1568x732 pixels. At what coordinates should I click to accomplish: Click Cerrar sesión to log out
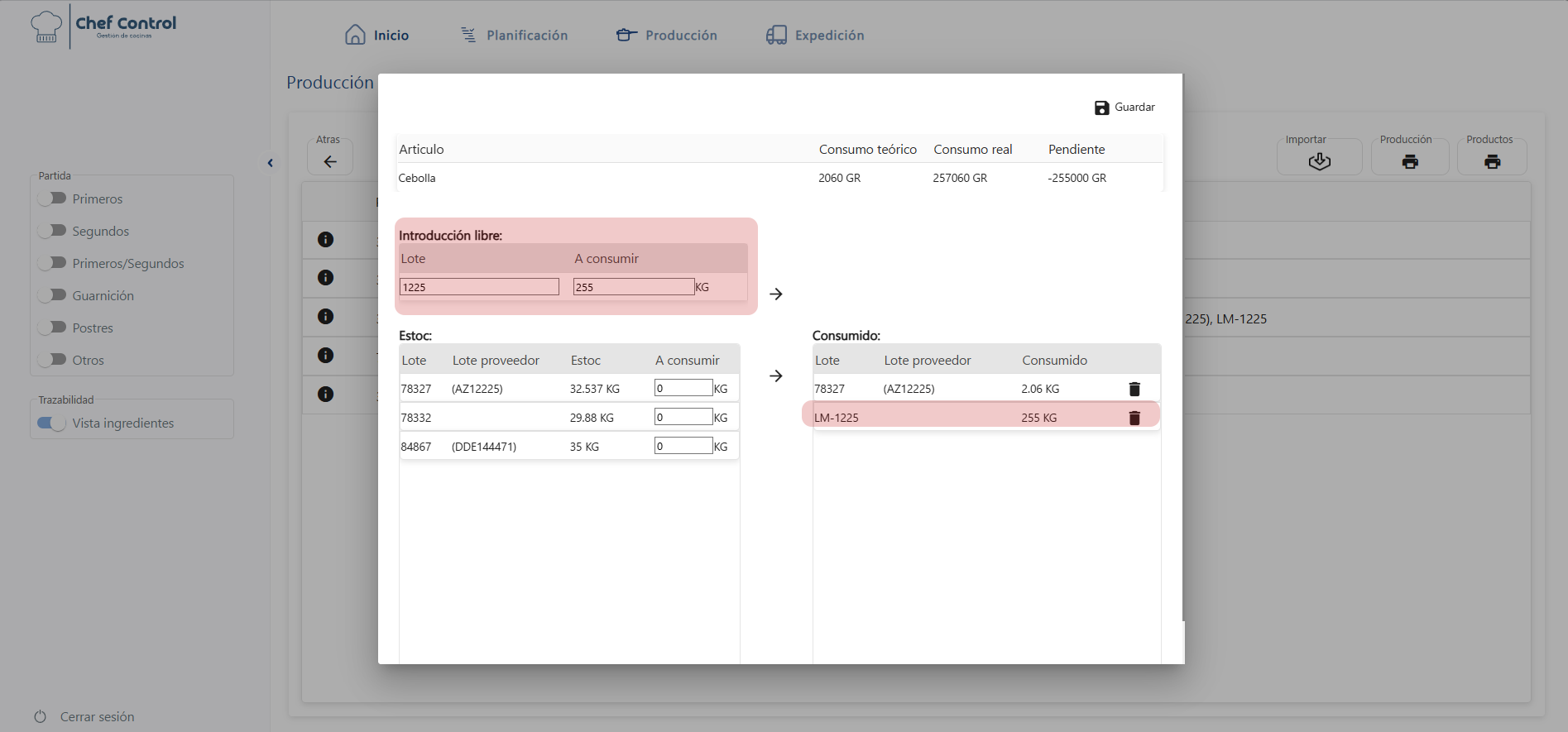pyautogui.click(x=84, y=716)
